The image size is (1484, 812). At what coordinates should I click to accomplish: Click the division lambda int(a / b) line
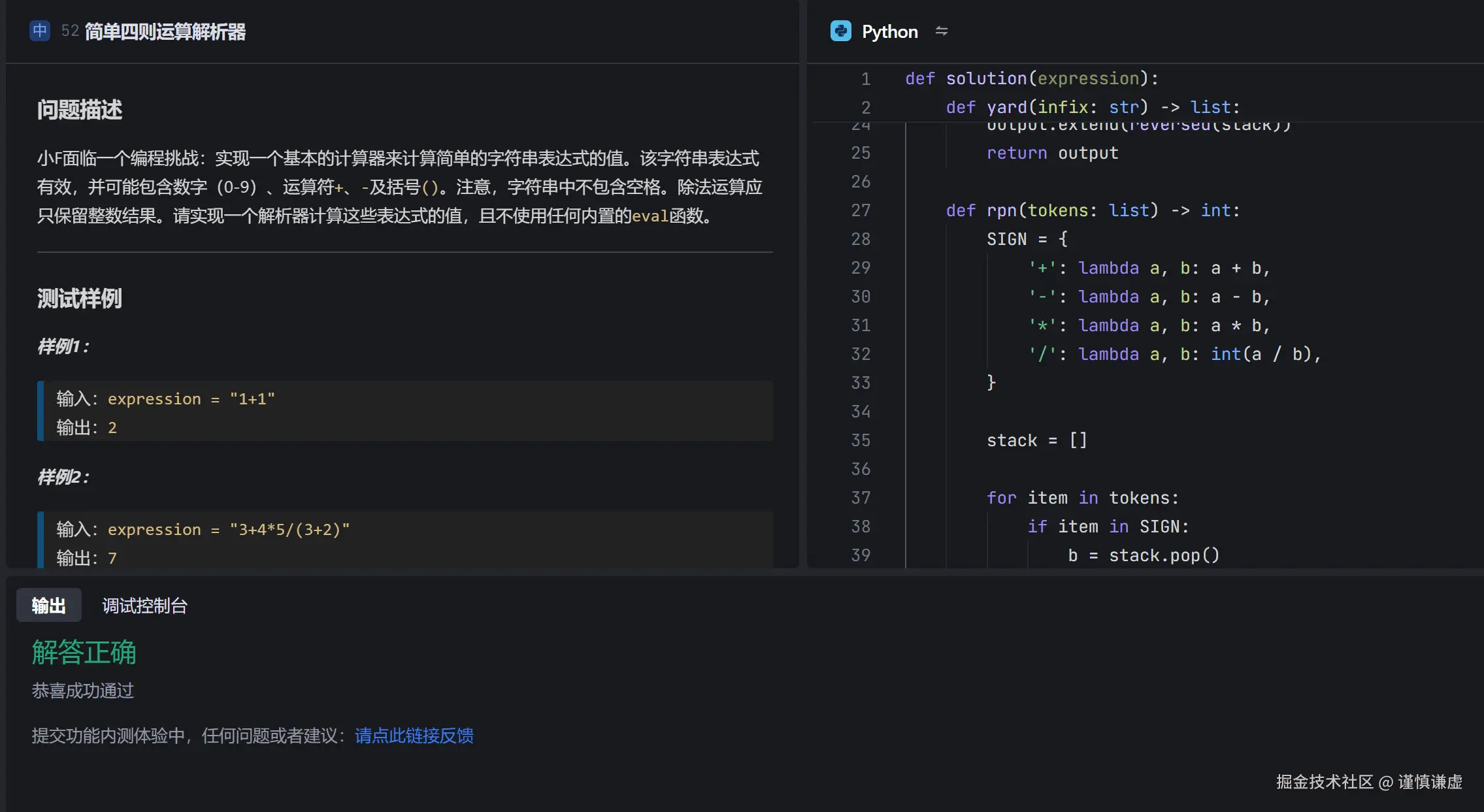(x=1174, y=354)
